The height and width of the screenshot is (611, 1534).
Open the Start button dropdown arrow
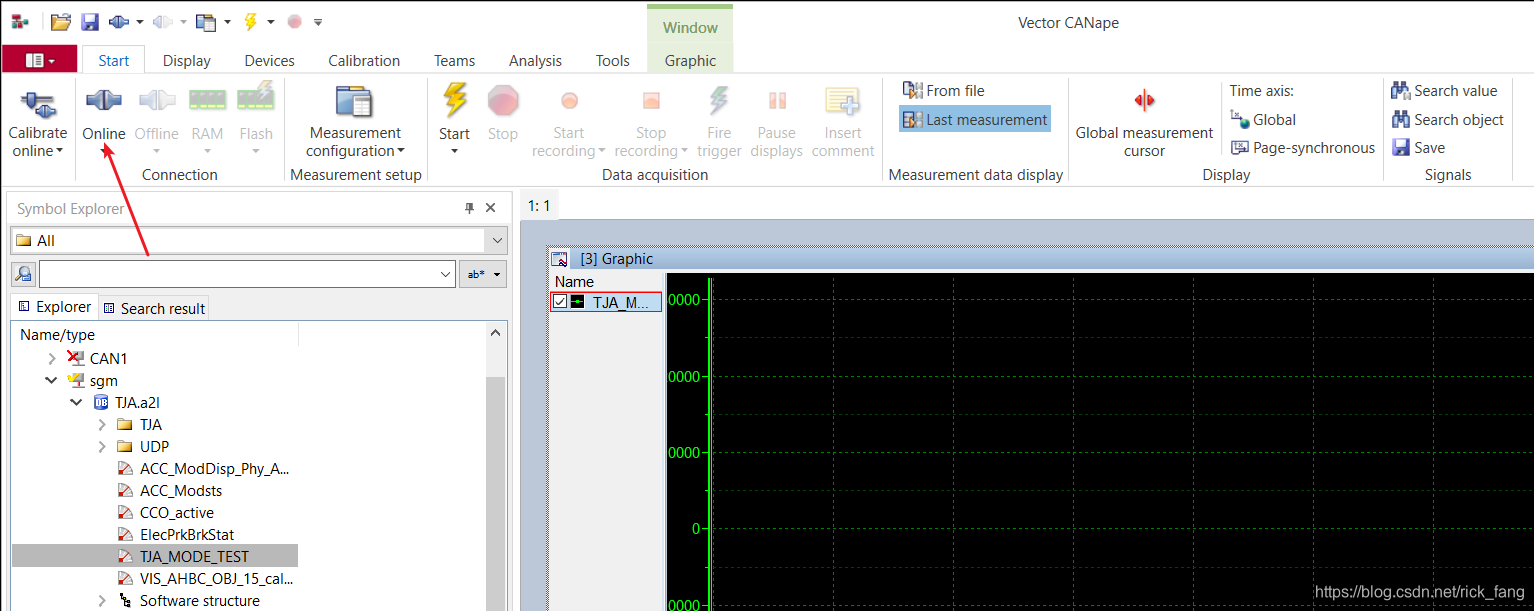pos(454,151)
